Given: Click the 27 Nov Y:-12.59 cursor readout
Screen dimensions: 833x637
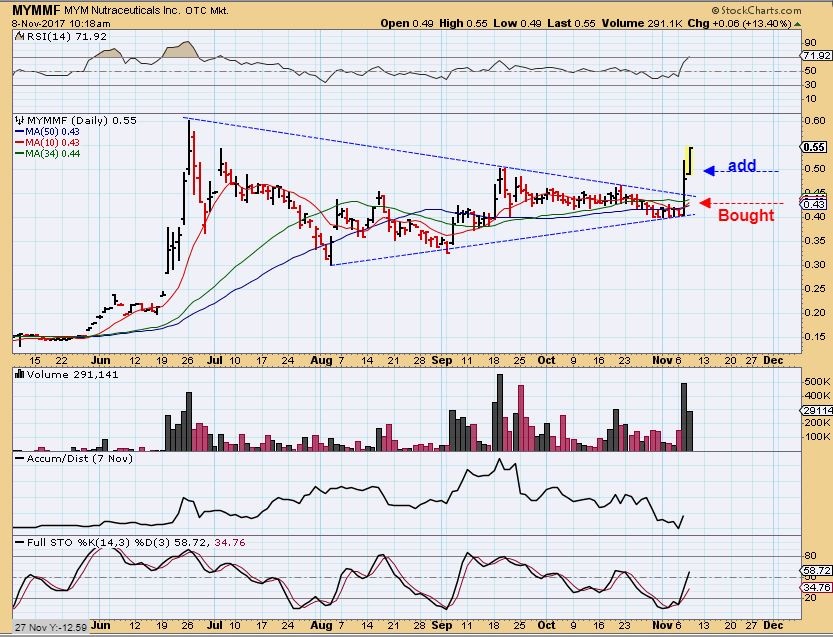Looking at the screenshot, I should (x=47, y=628).
